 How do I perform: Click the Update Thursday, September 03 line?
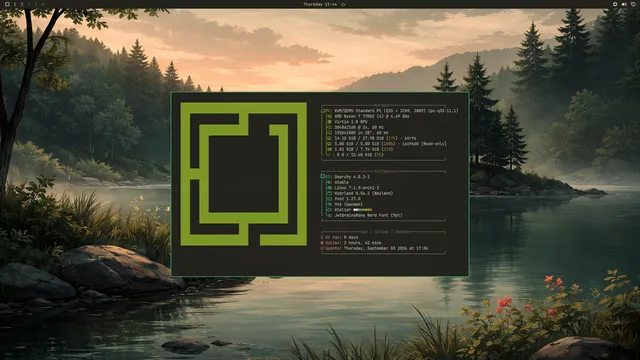pyautogui.click(x=374, y=248)
